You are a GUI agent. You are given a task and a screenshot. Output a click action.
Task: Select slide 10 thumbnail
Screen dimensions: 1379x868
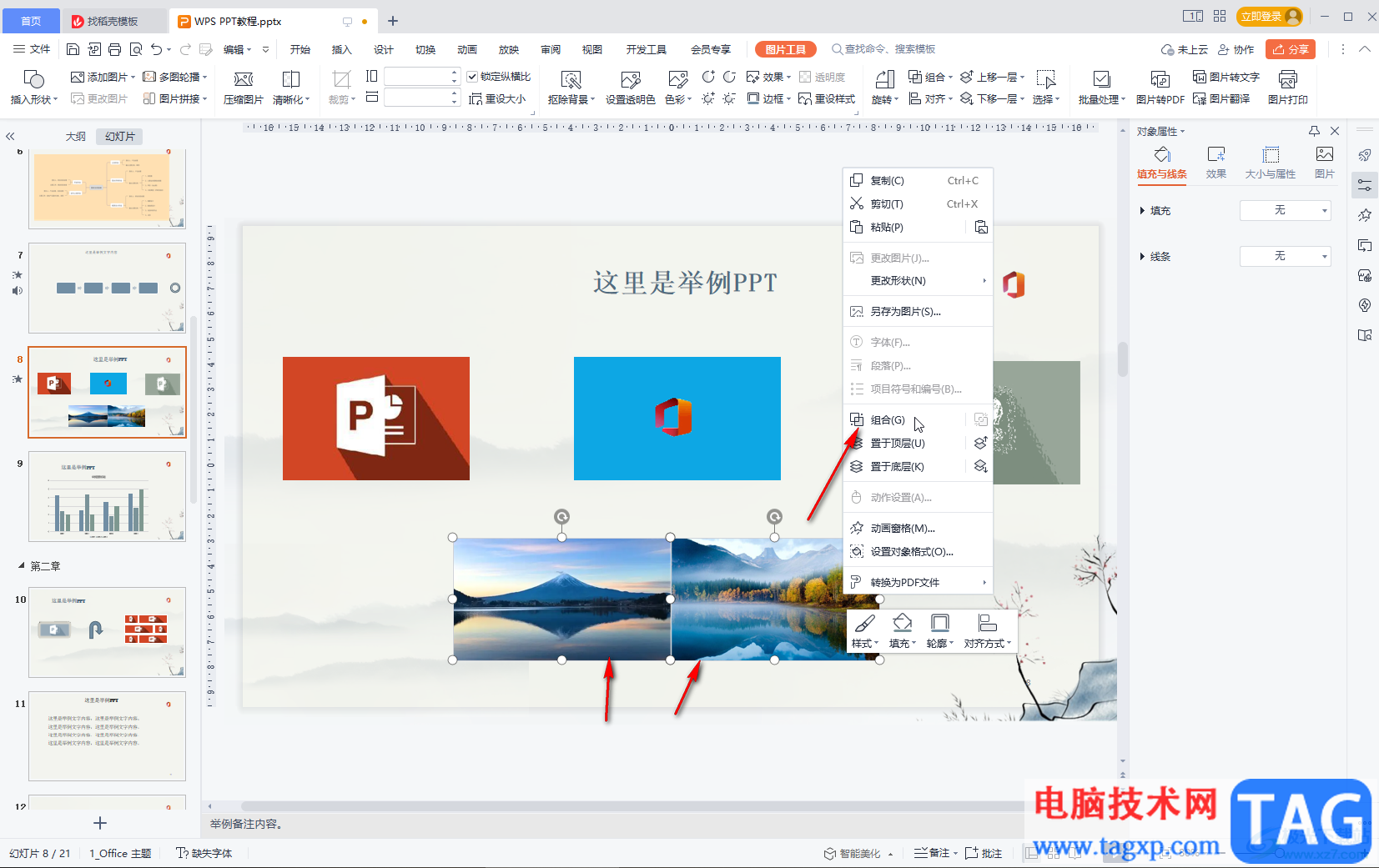107,632
